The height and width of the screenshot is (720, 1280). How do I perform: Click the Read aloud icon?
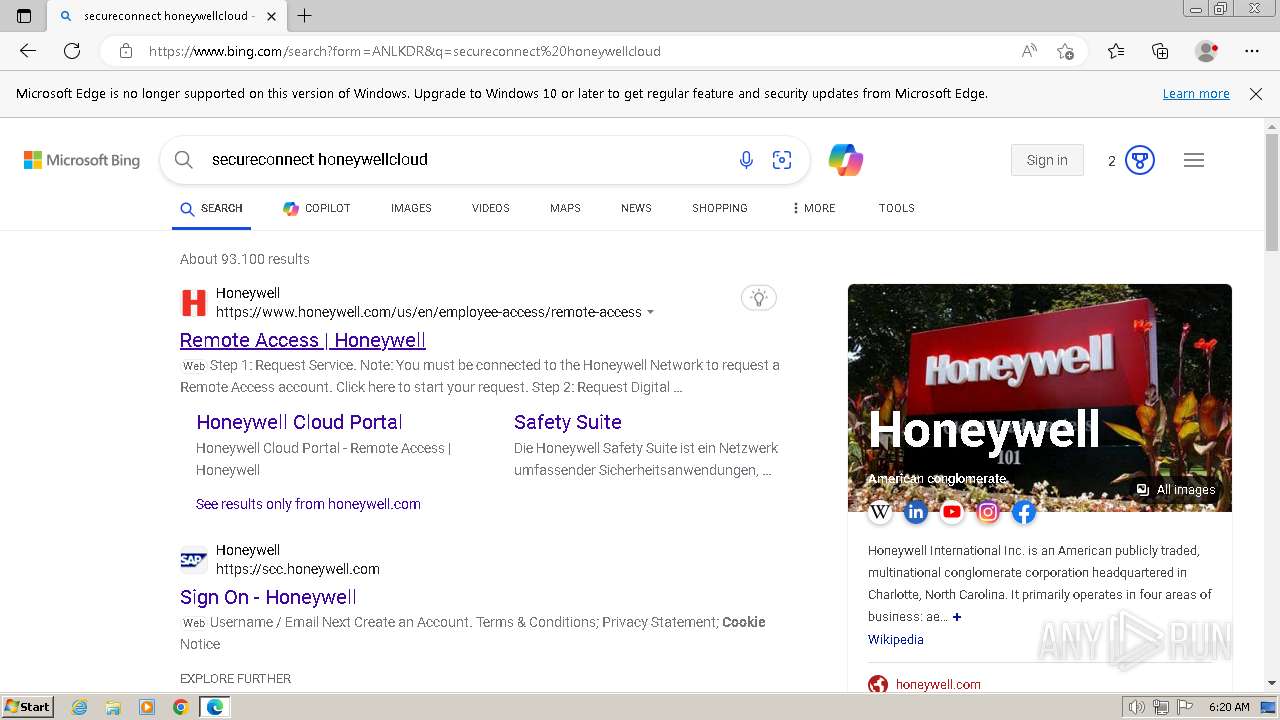pos(1029,51)
